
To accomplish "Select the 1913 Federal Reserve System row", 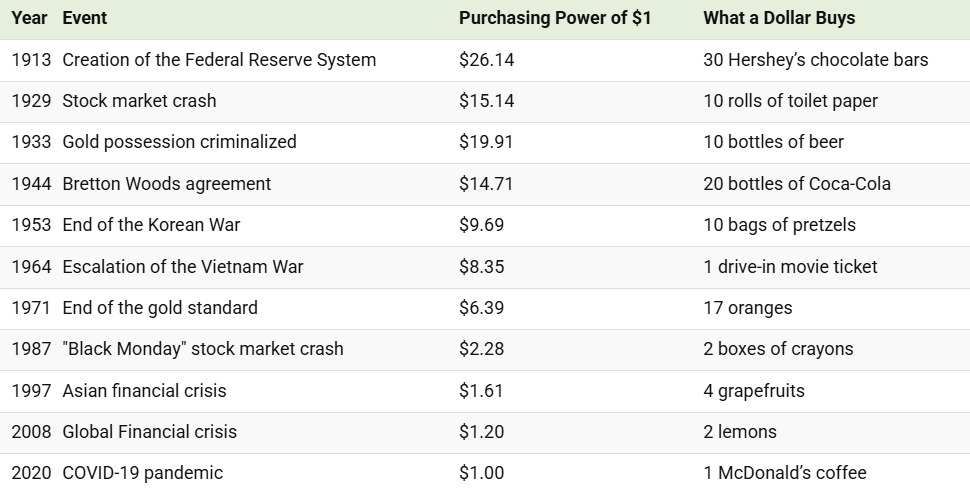I will point(219,60).
